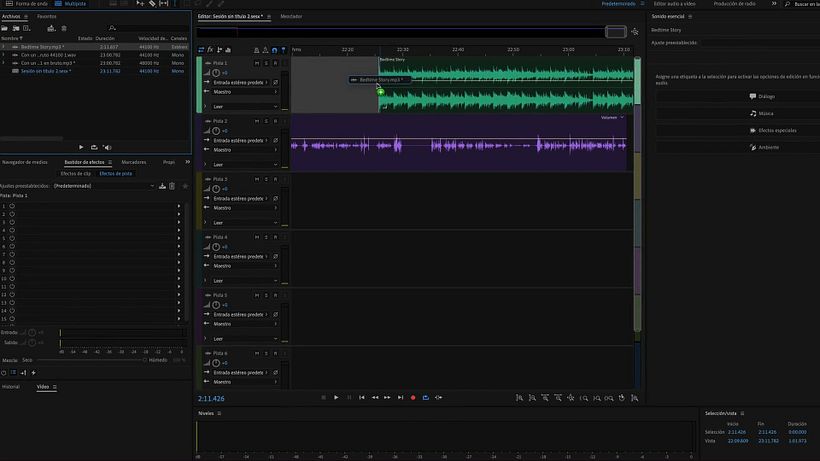Screen dimensions: 820x461
Task: Toggle the blue loop playback icon
Action: (426, 398)
